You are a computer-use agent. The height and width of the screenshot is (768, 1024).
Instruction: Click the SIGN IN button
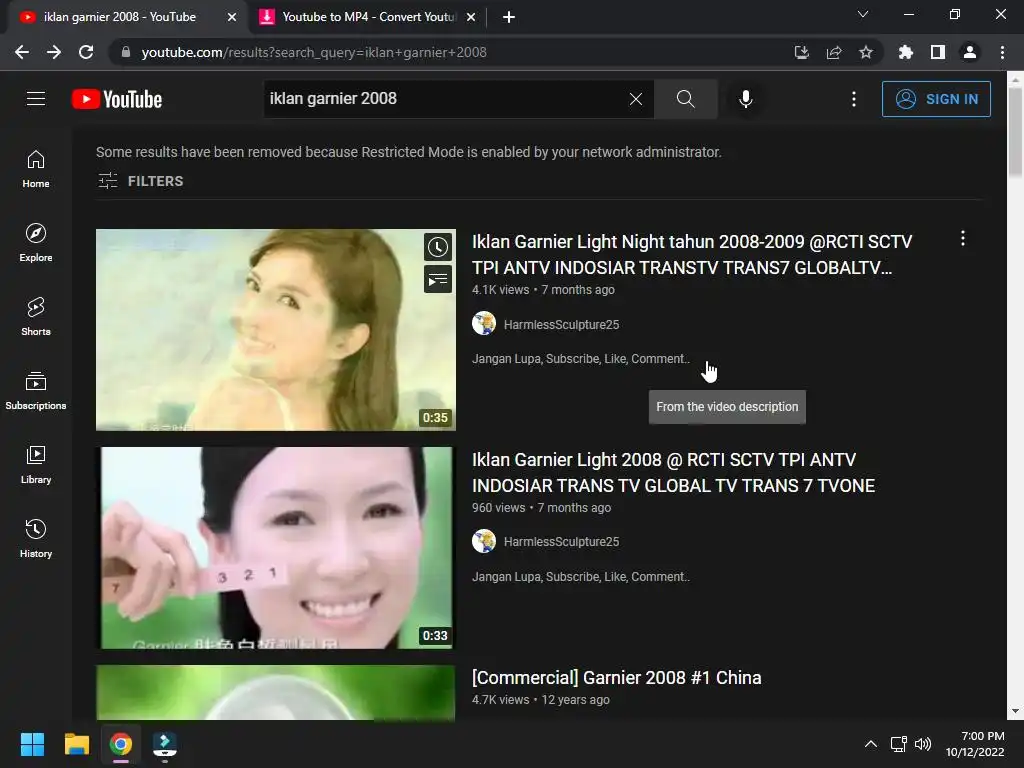click(936, 99)
